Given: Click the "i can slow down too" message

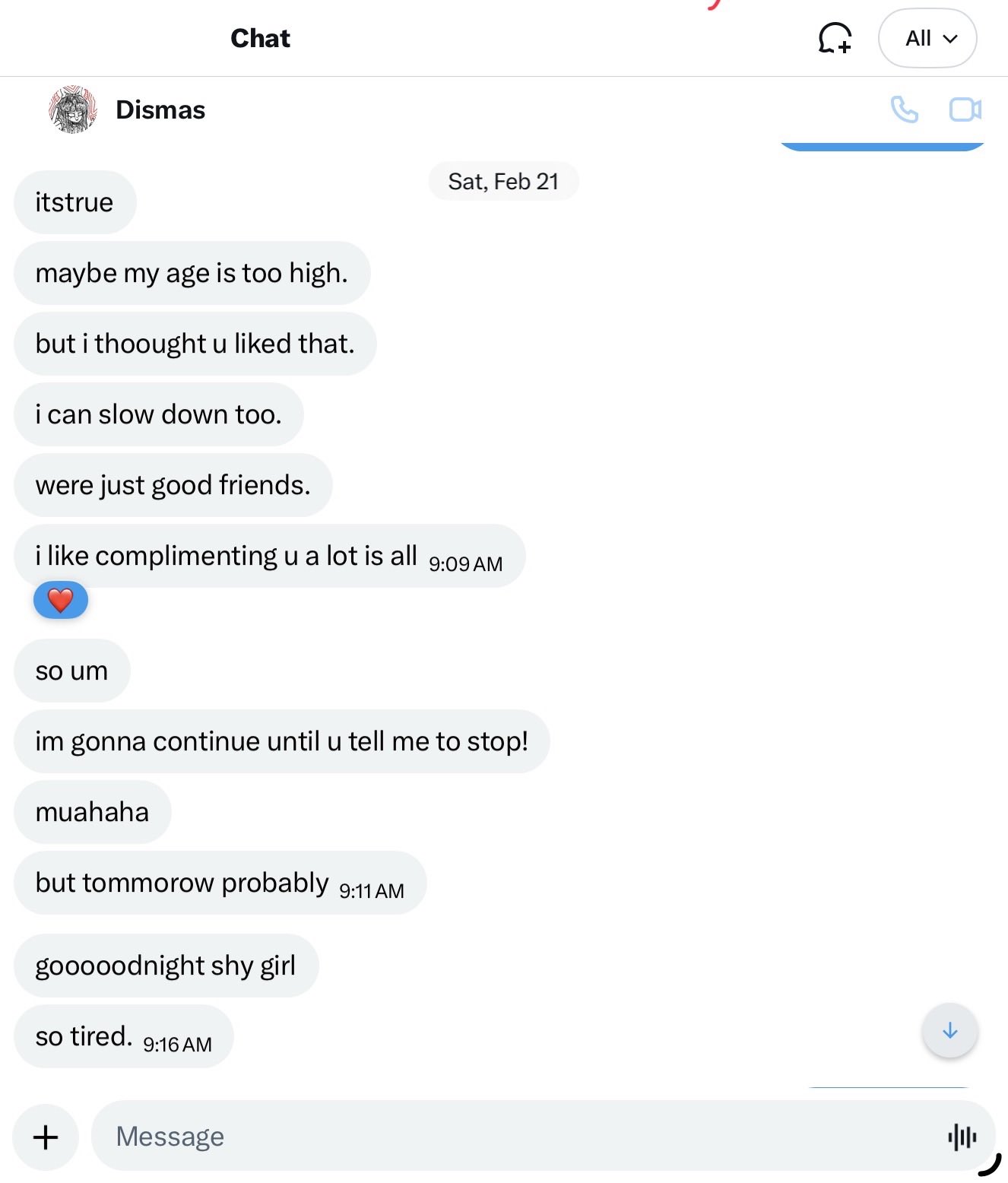Looking at the screenshot, I should coord(158,414).
